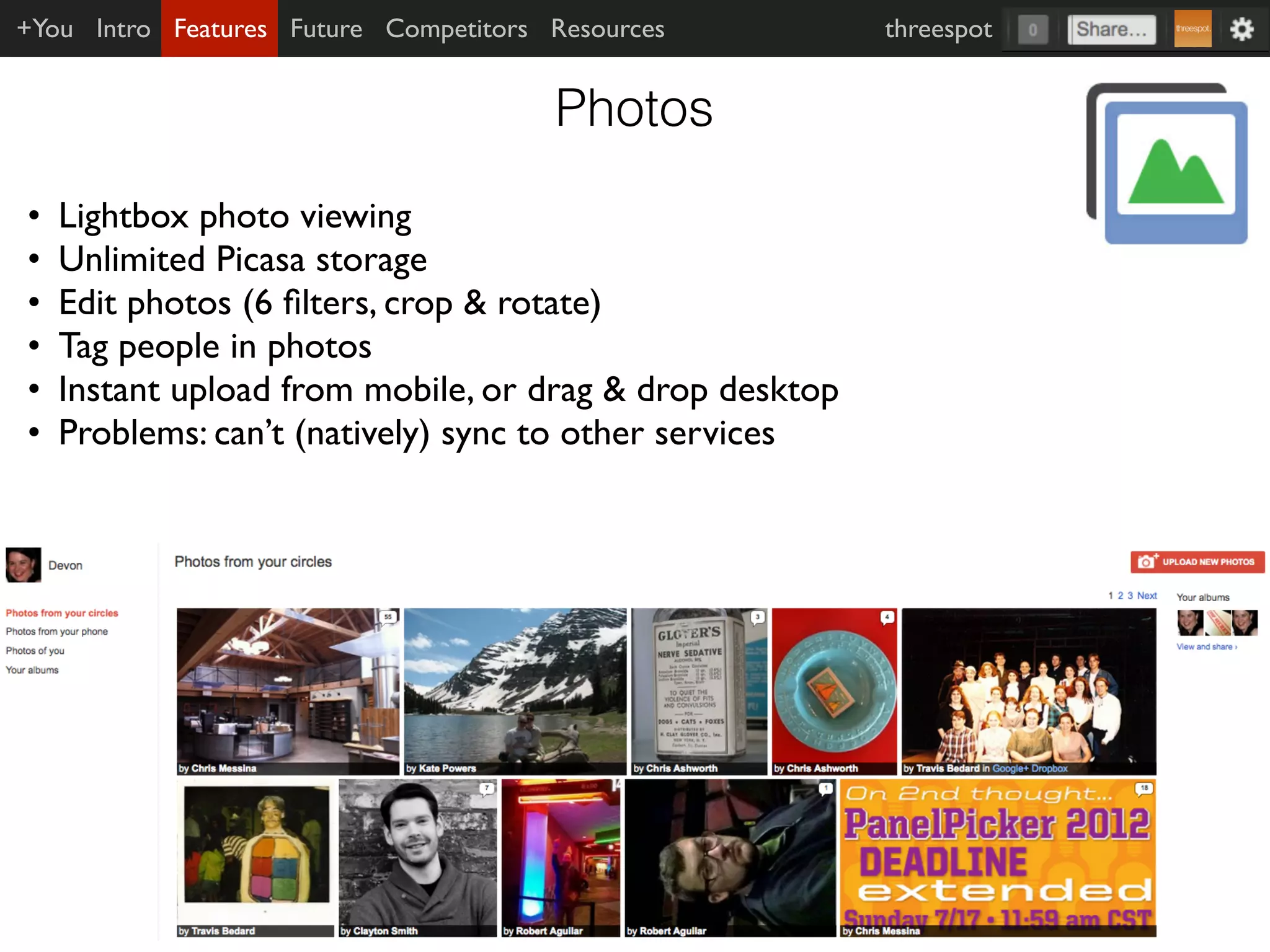The height and width of the screenshot is (952, 1270).
Task: Click the Next page link
Action: click(1147, 595)
